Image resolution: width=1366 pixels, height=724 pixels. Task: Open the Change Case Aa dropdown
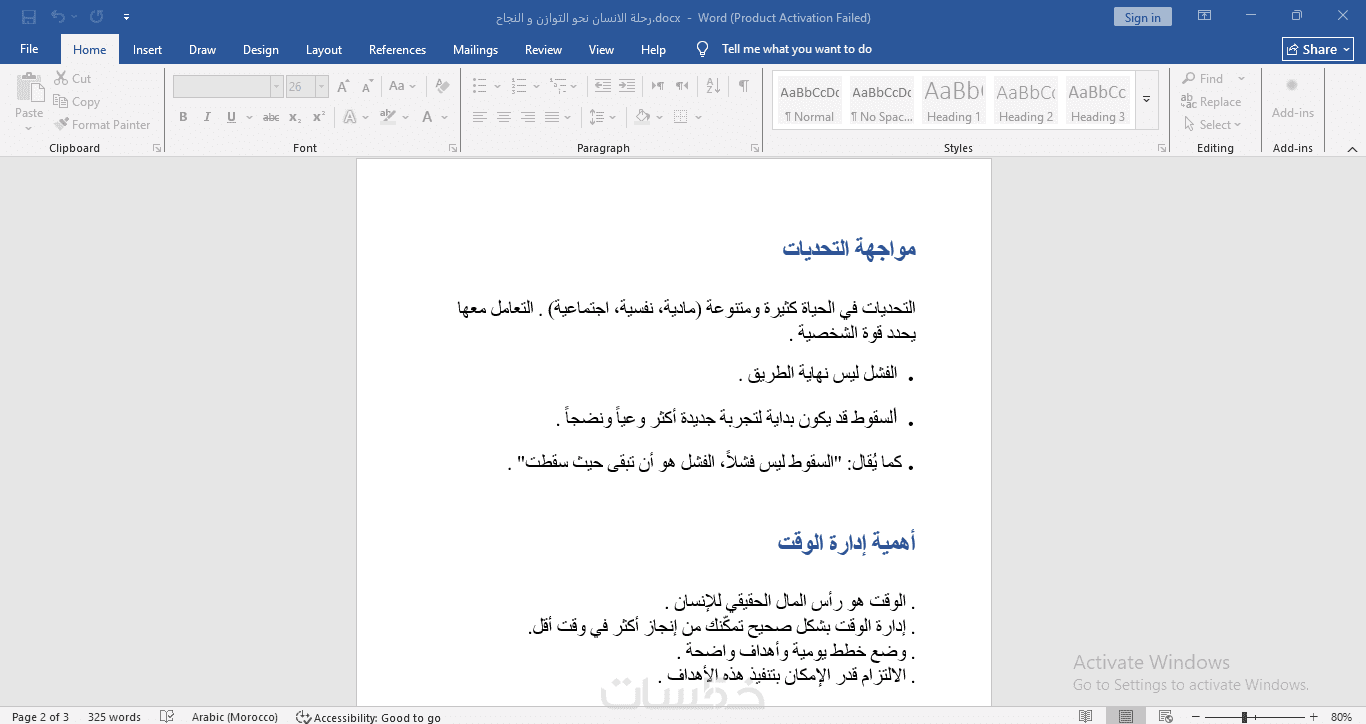(x=403, y=87)
